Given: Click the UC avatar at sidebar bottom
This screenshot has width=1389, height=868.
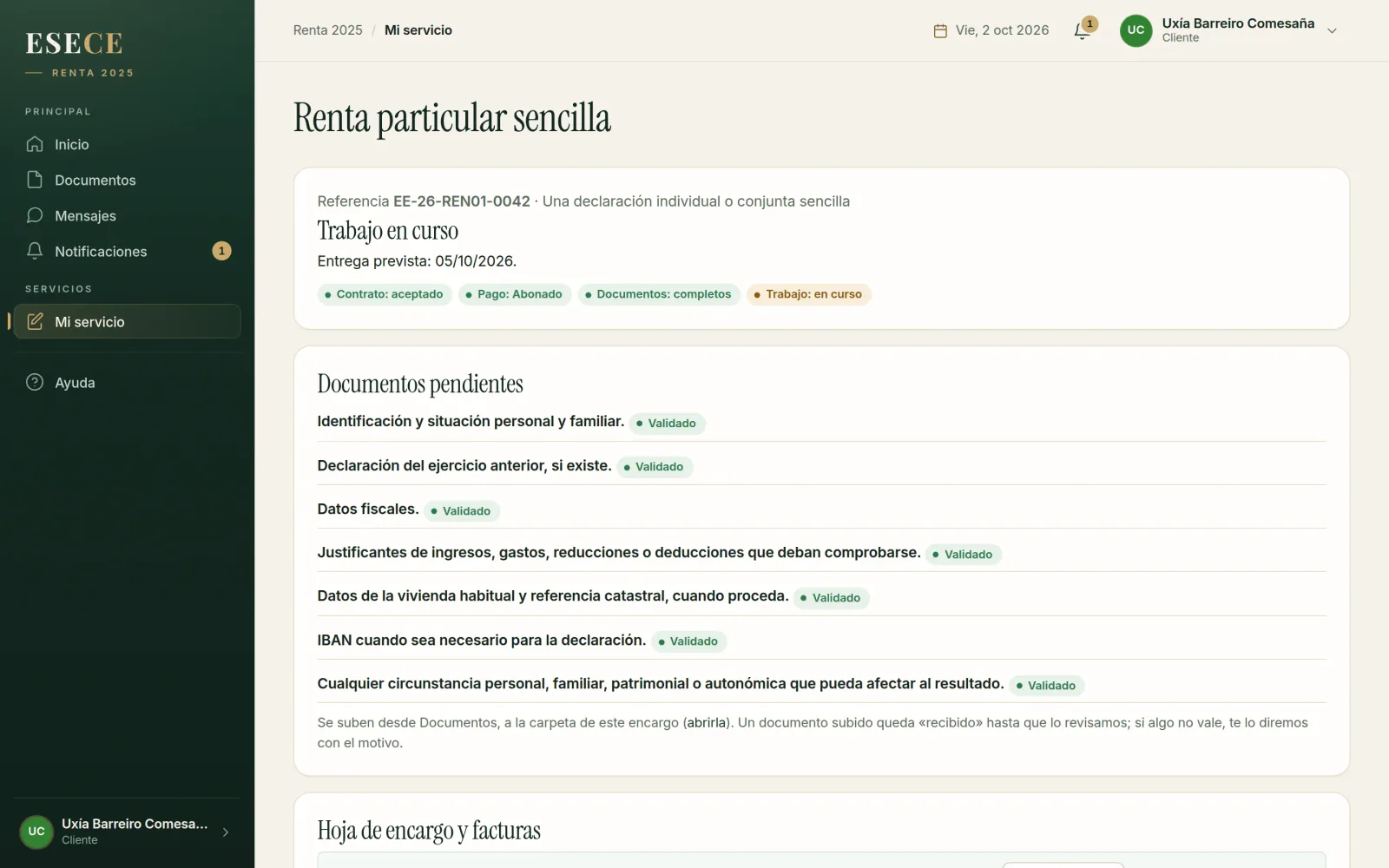Looking at the screenshot, I should click(x=36, y=832).
